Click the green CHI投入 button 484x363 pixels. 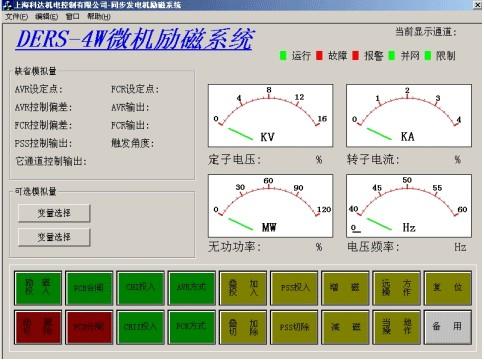140,288
